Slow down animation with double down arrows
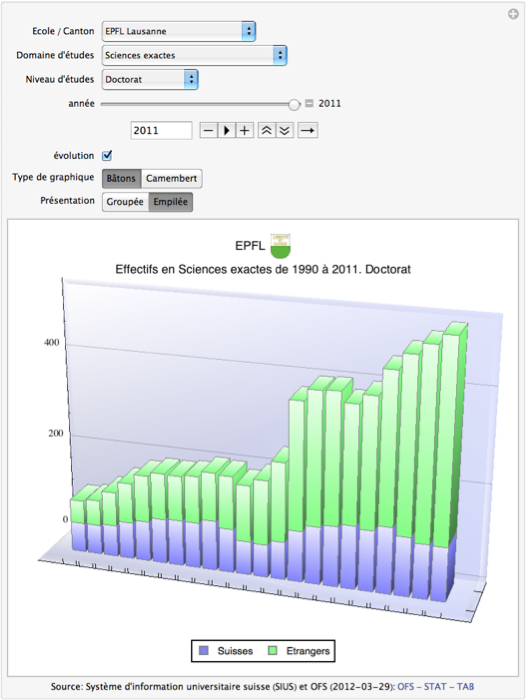526x700 pixels. [x=284, y=131]
